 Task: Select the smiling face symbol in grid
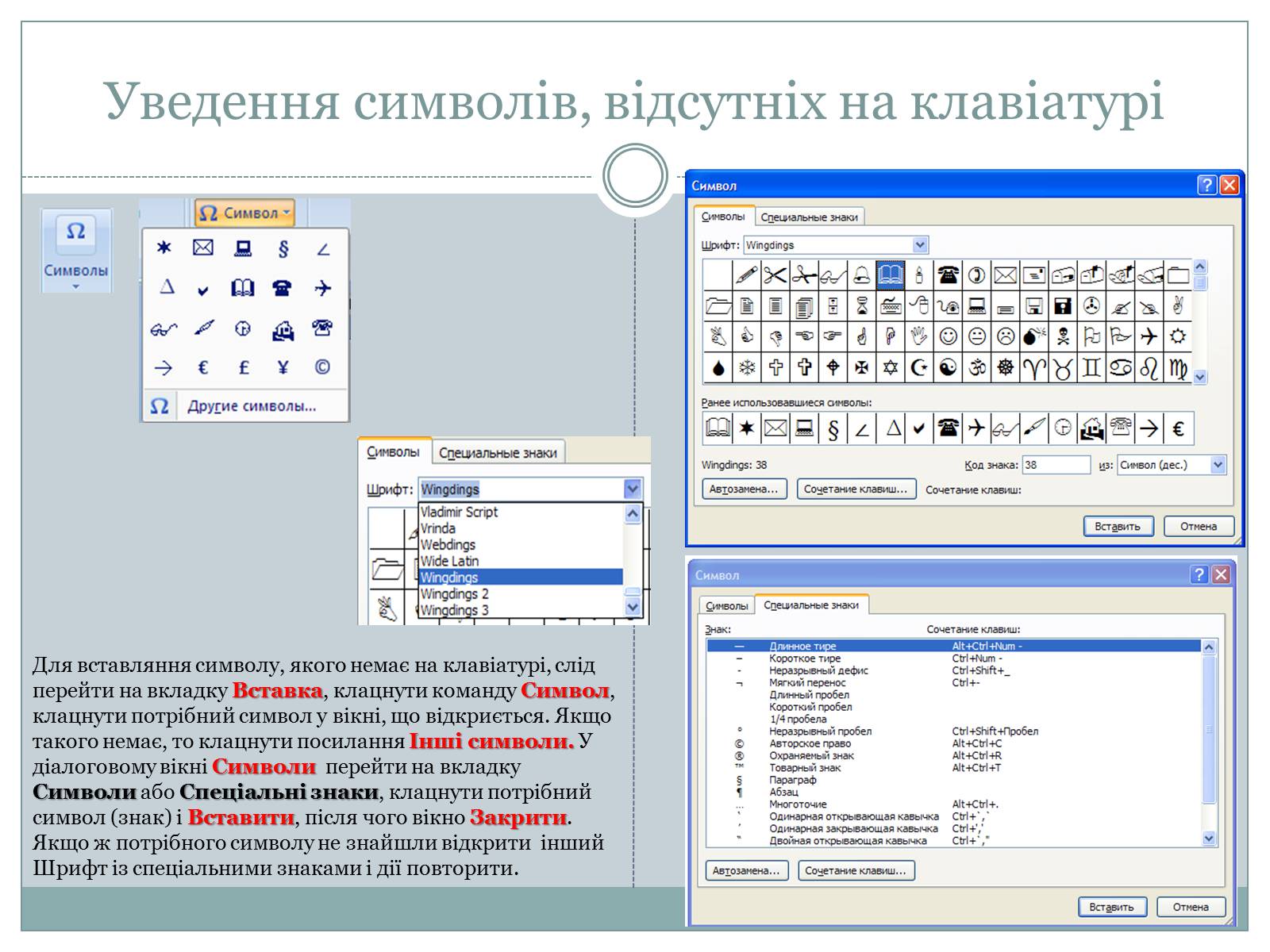(948, 336)
